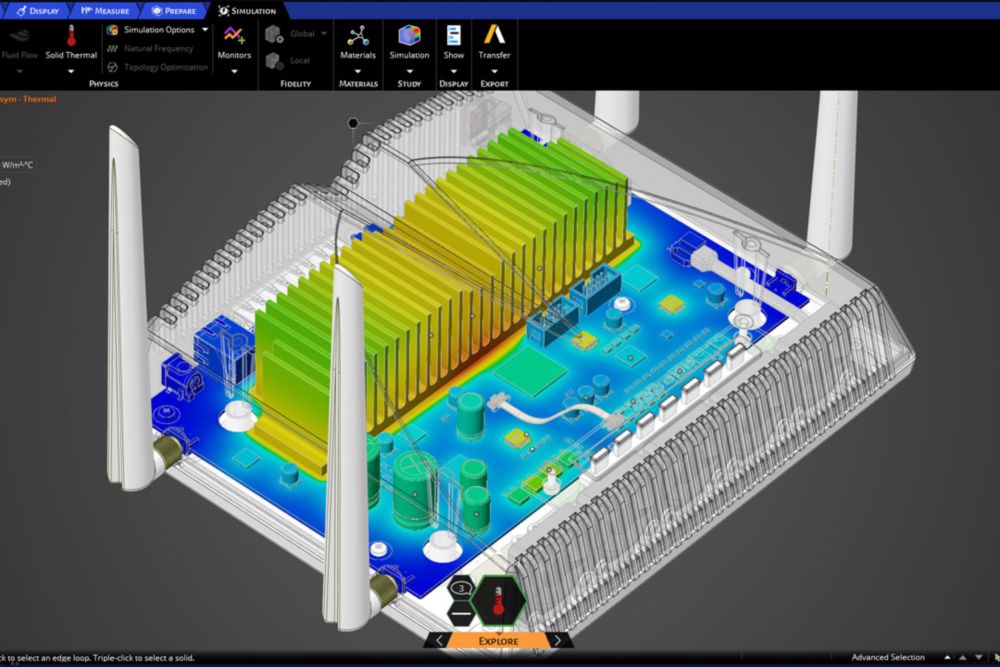Click the orange Explore stage button
1000x667 pixels.
(x=498, y=640)
